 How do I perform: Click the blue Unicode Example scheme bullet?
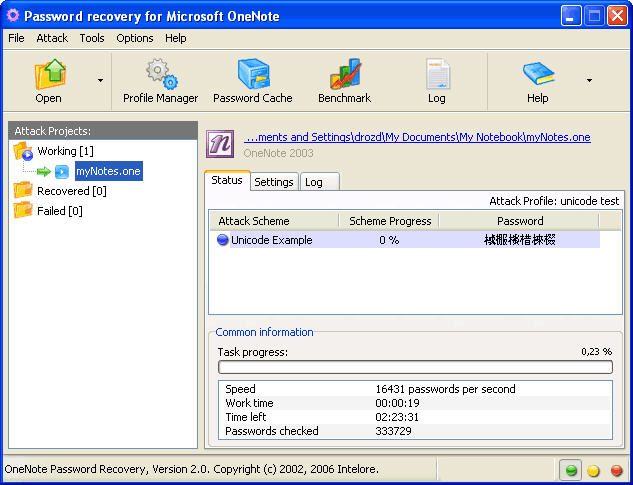[222, 240]
